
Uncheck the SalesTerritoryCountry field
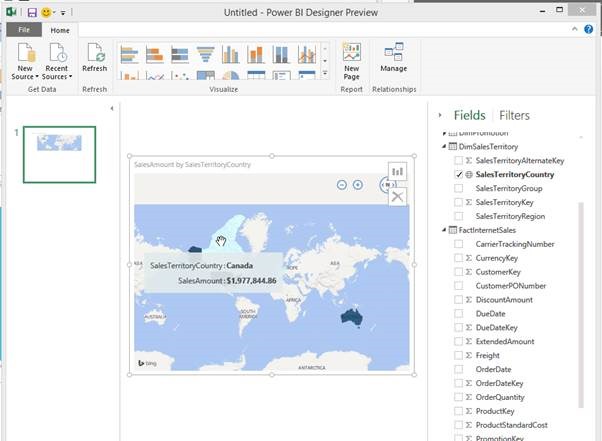(458, 174)
